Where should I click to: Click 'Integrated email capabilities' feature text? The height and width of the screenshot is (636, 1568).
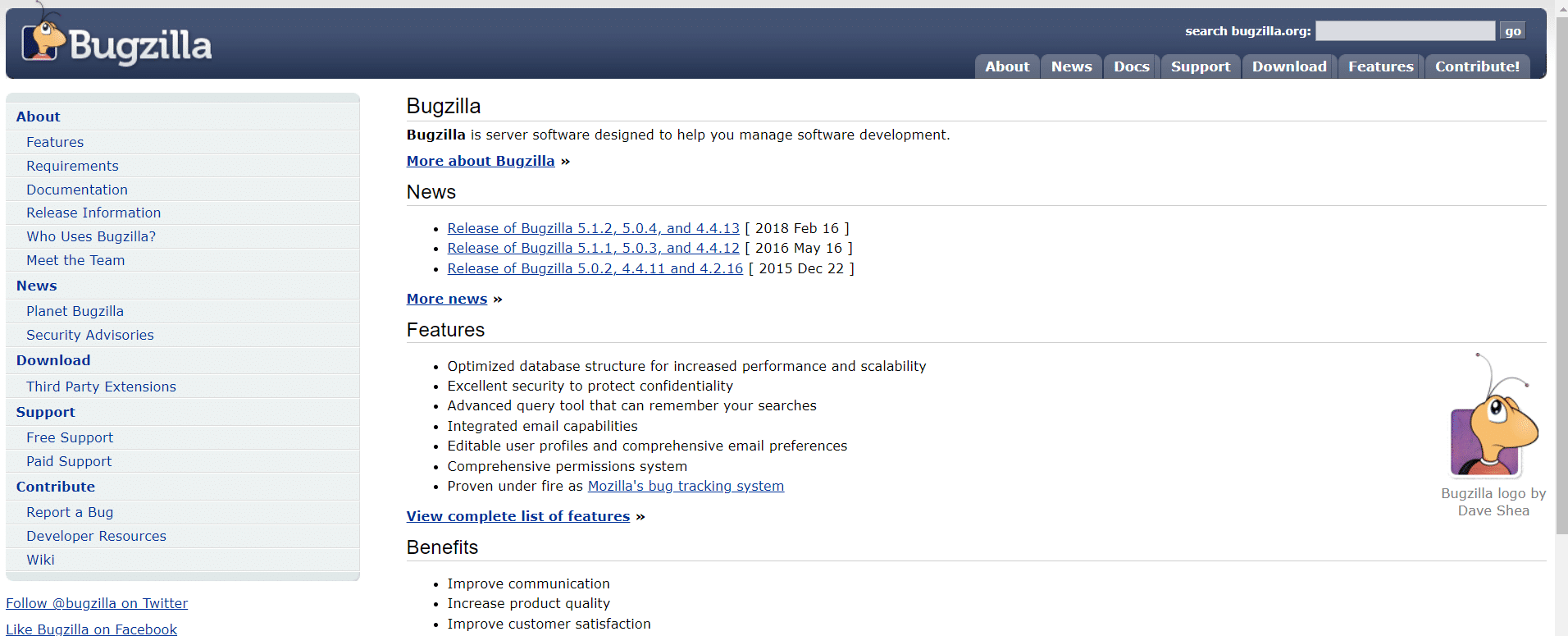pyautogui.click(x=542, y=426)
